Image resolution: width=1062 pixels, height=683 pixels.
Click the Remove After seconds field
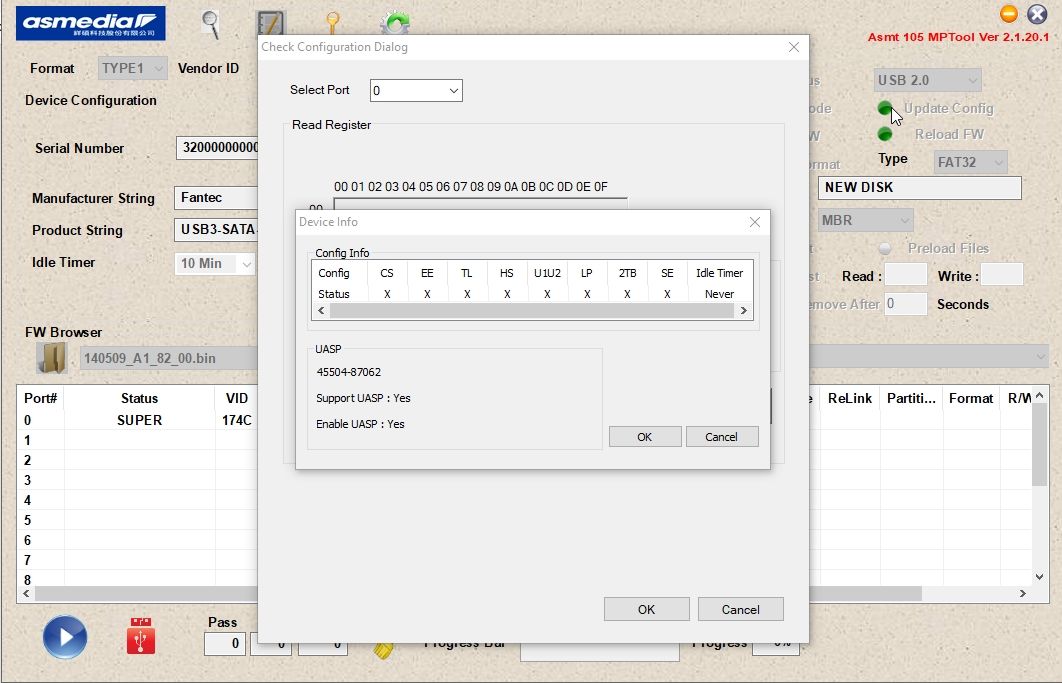906,304
